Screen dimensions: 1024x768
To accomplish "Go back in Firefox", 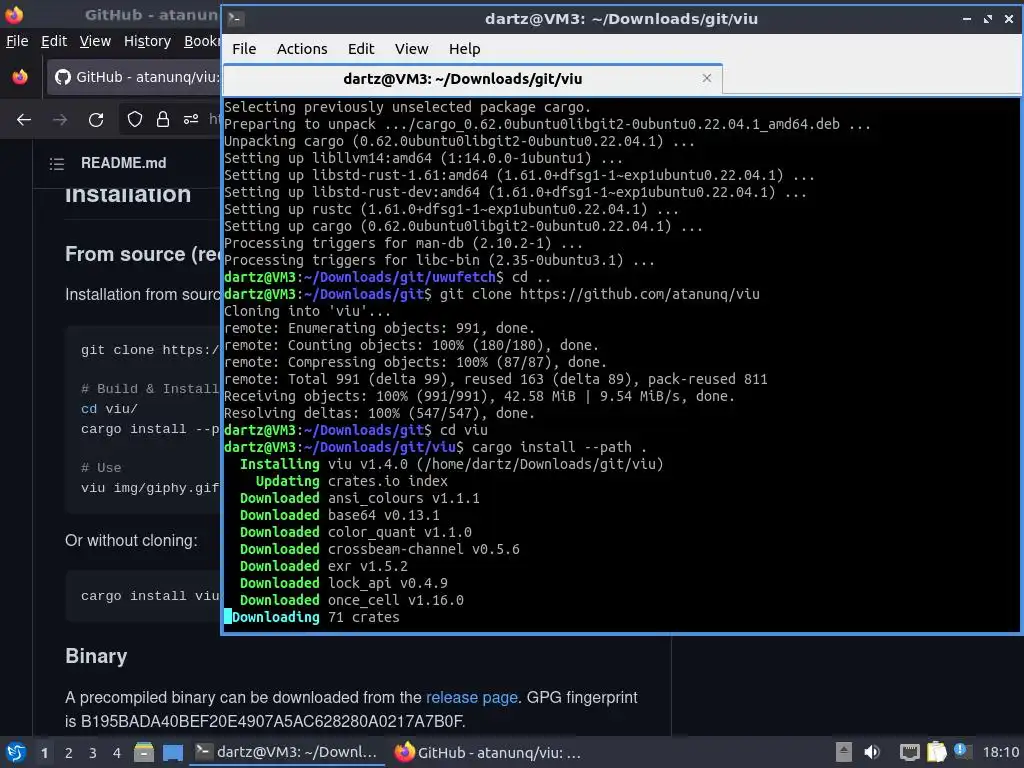I will (x=24, y=120).
